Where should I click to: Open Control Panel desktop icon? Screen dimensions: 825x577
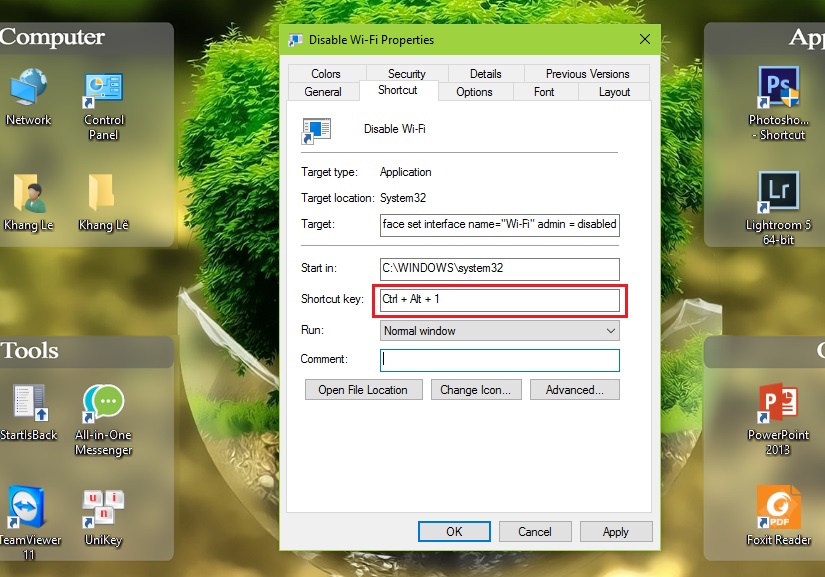coord(103,105)
